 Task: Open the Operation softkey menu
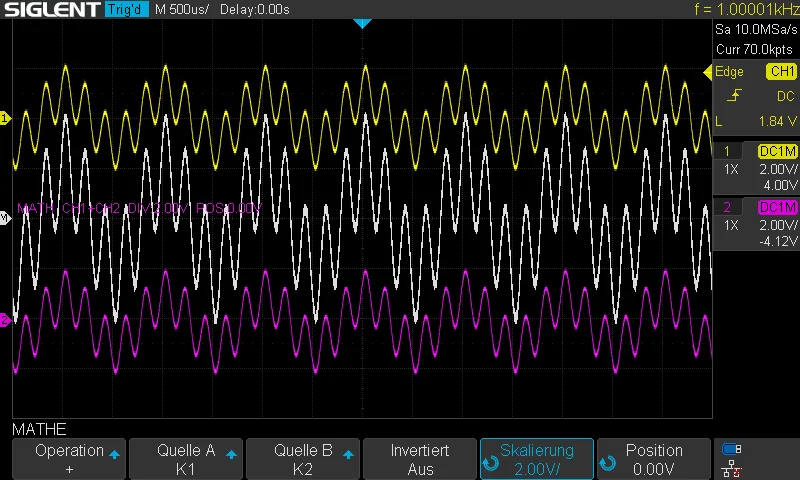(69, 459)
